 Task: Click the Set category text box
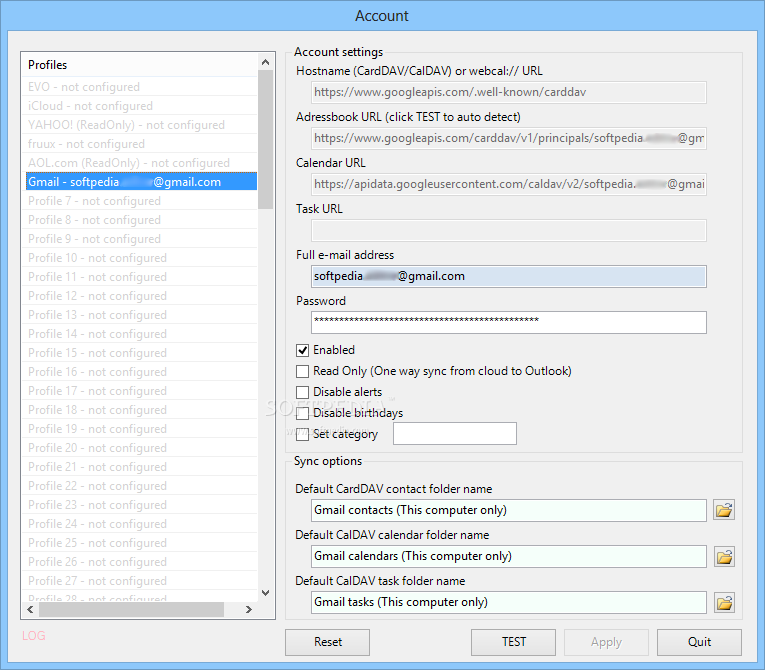[455, 433]
